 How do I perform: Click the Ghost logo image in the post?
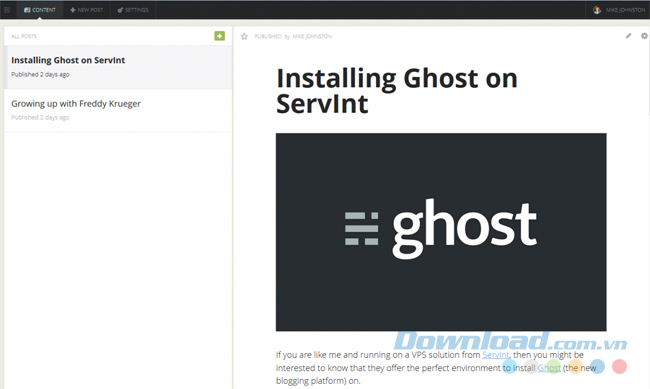coord(441,232)
